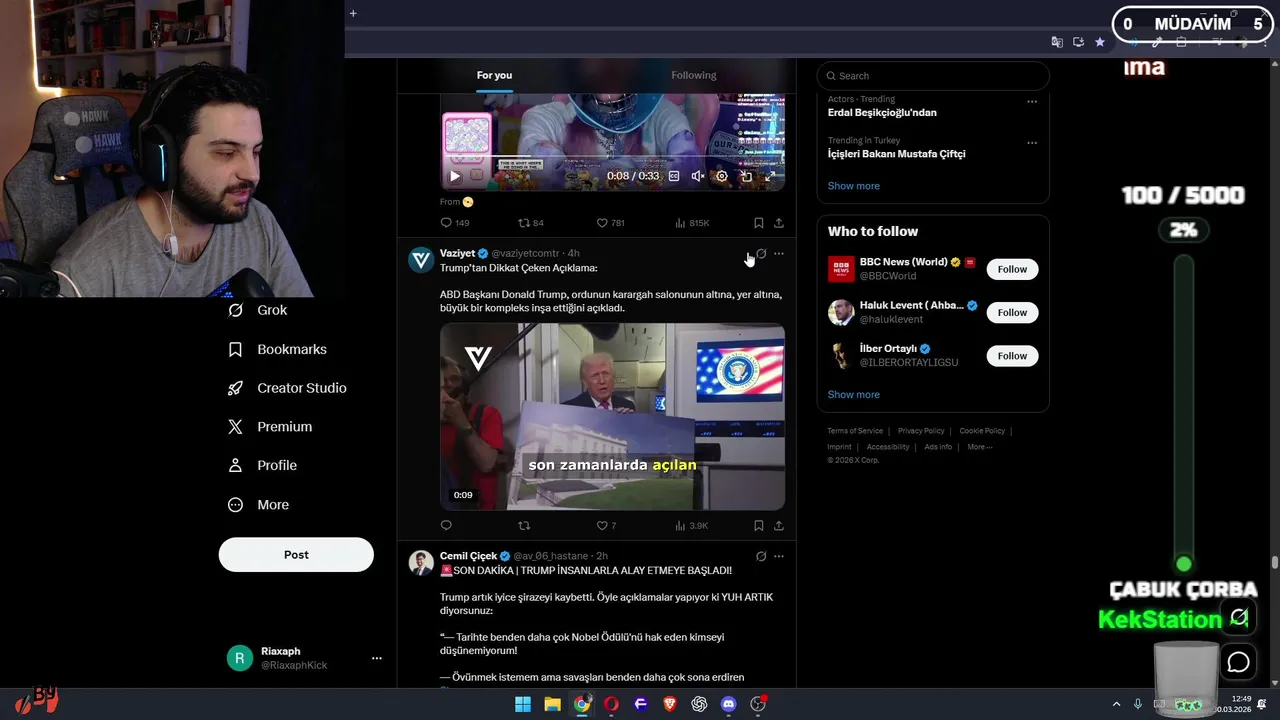This screenshot has width=1280, height=720.
Task: Open the Privacy Policy link
Action: tap(921, 431)
